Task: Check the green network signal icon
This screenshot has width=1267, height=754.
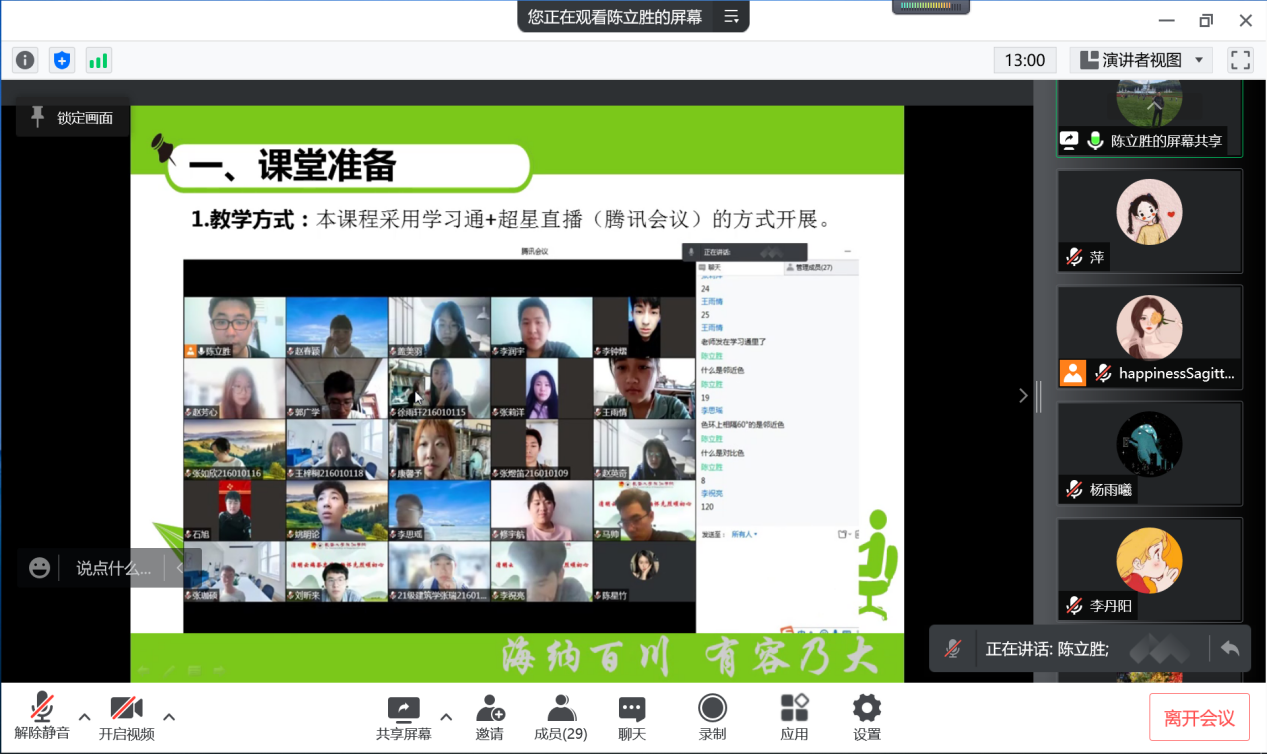Action: tap(98, 60)
